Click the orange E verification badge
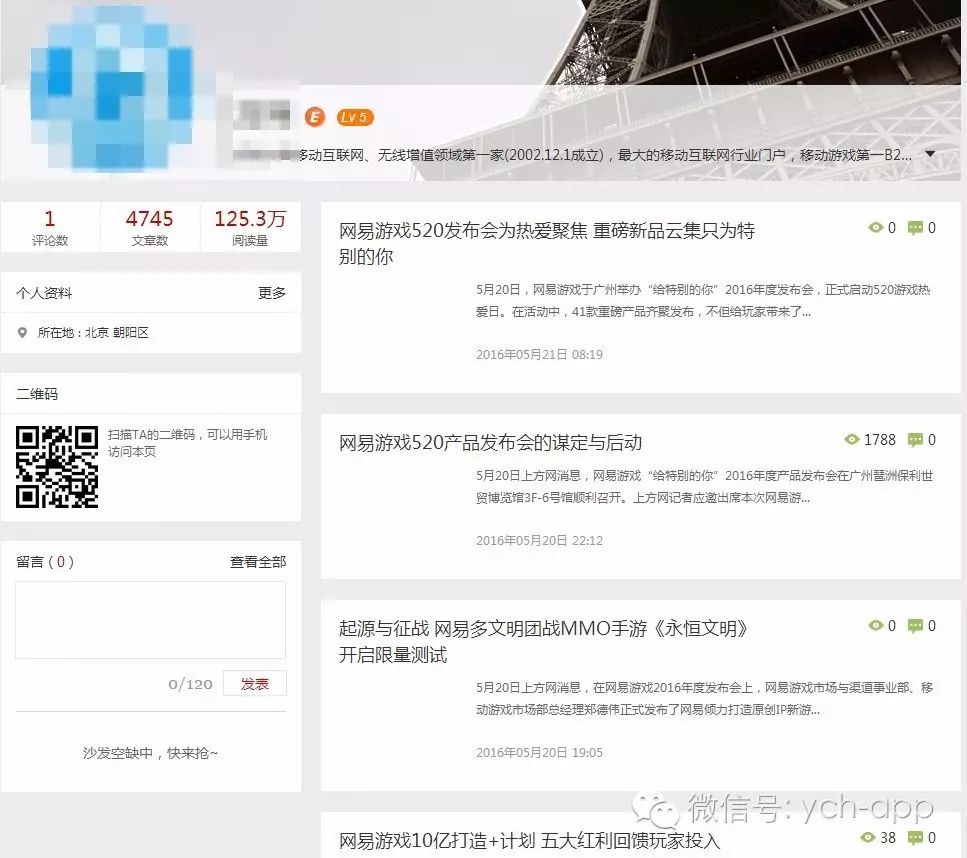 point(315,117)
